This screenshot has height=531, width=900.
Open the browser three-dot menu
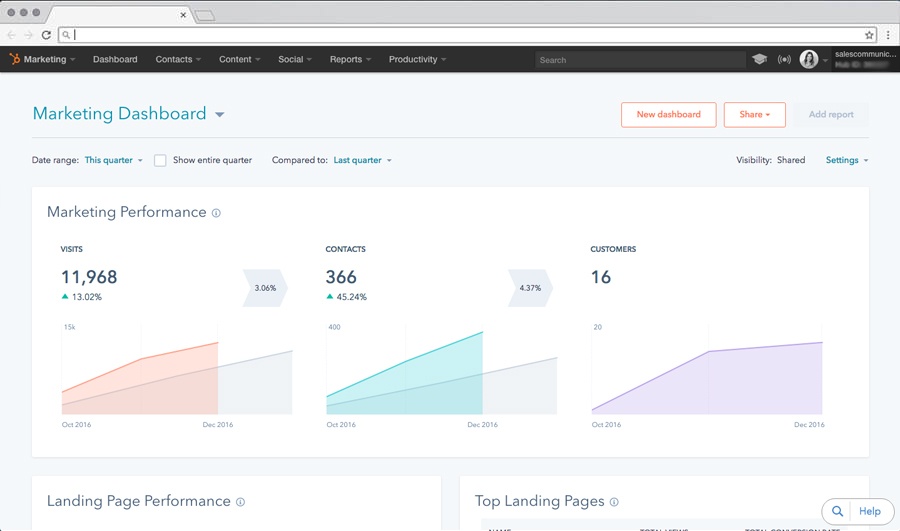(x=888, y=35)
